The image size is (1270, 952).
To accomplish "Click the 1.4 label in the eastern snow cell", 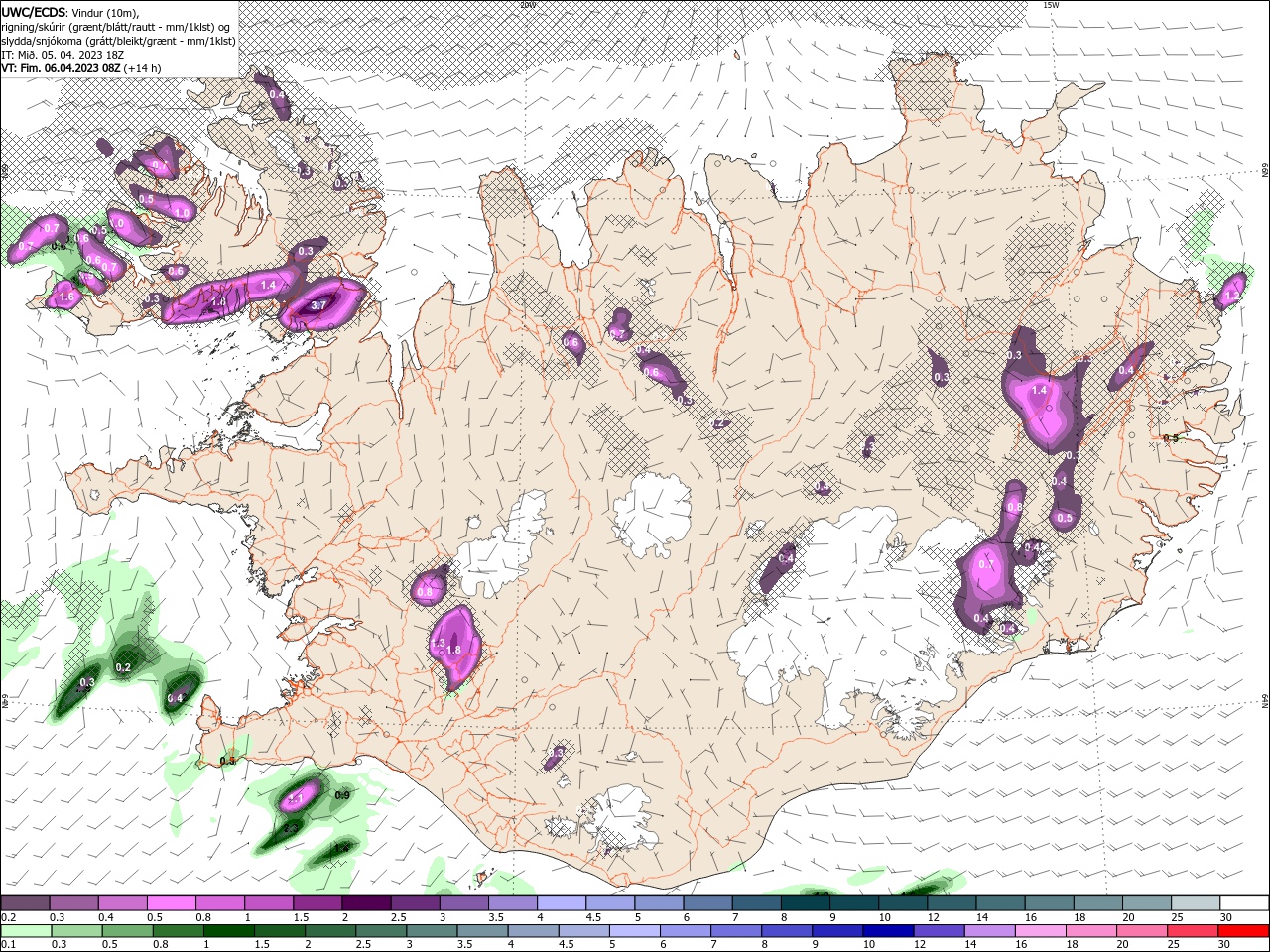I will click(1039, 391).
